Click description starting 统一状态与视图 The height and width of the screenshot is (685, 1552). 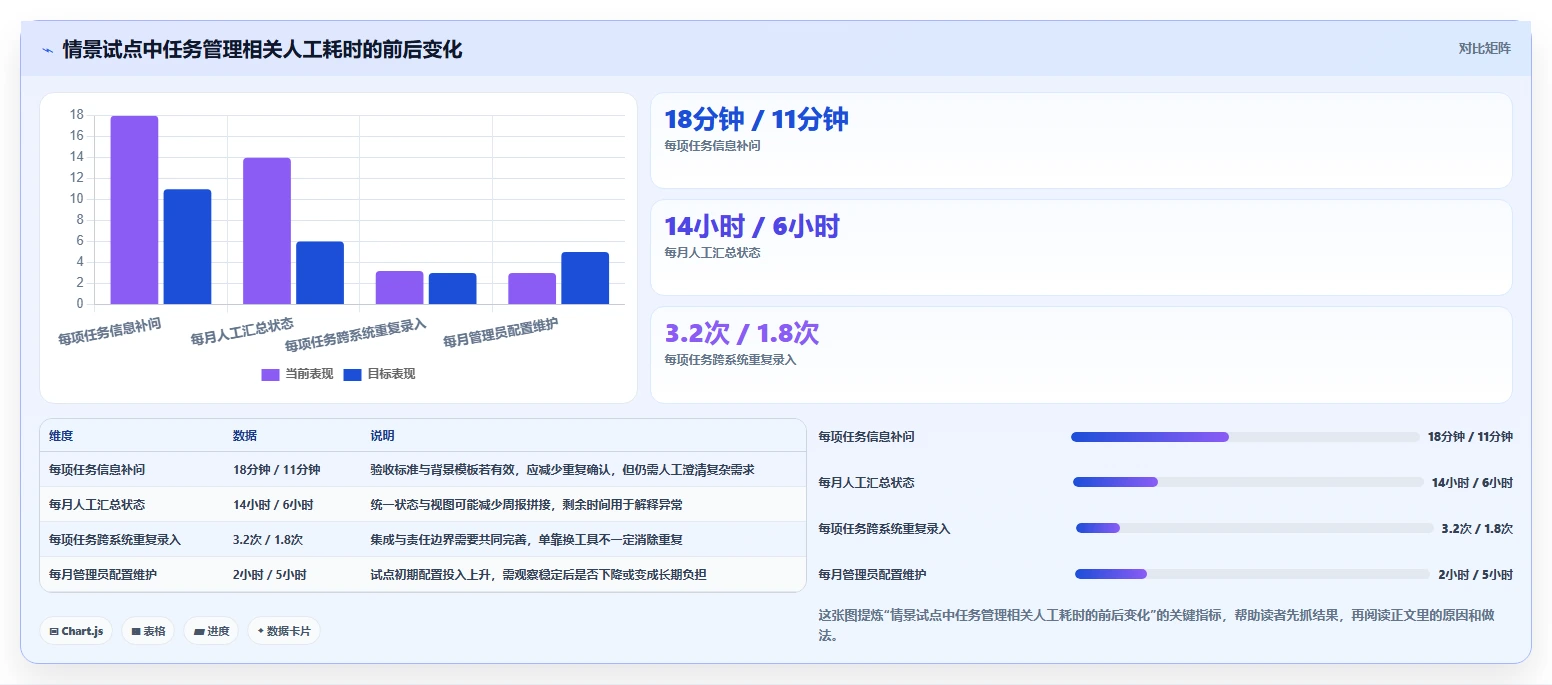[526, 505]
